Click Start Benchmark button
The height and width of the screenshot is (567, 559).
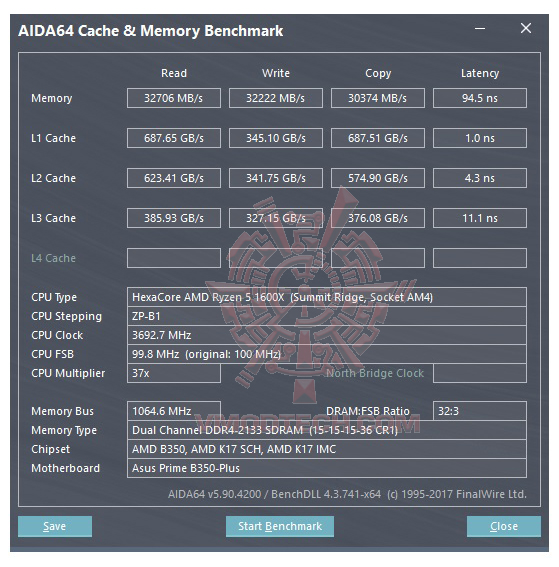(x=280, y=526)
